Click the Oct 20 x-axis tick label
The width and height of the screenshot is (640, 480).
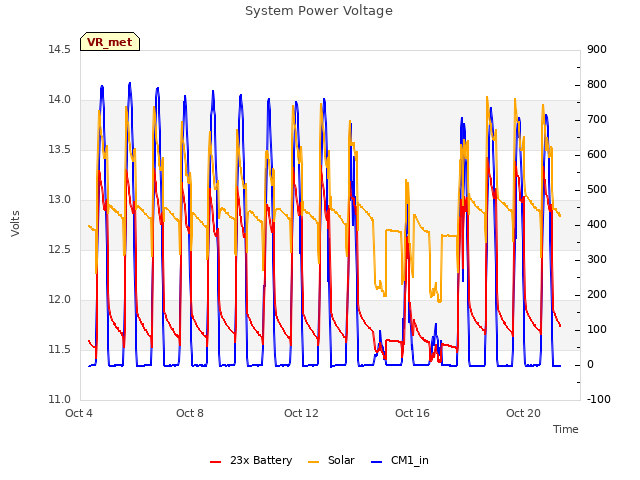click(523, 413)
